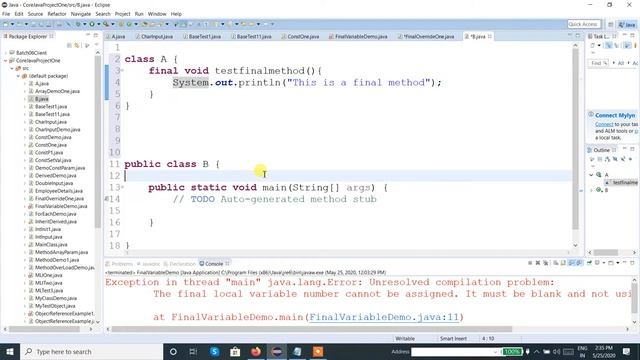This screenshot has width=640, height=360.
Task: Select A.java in Package Explorer
Action: coord(42,84)
